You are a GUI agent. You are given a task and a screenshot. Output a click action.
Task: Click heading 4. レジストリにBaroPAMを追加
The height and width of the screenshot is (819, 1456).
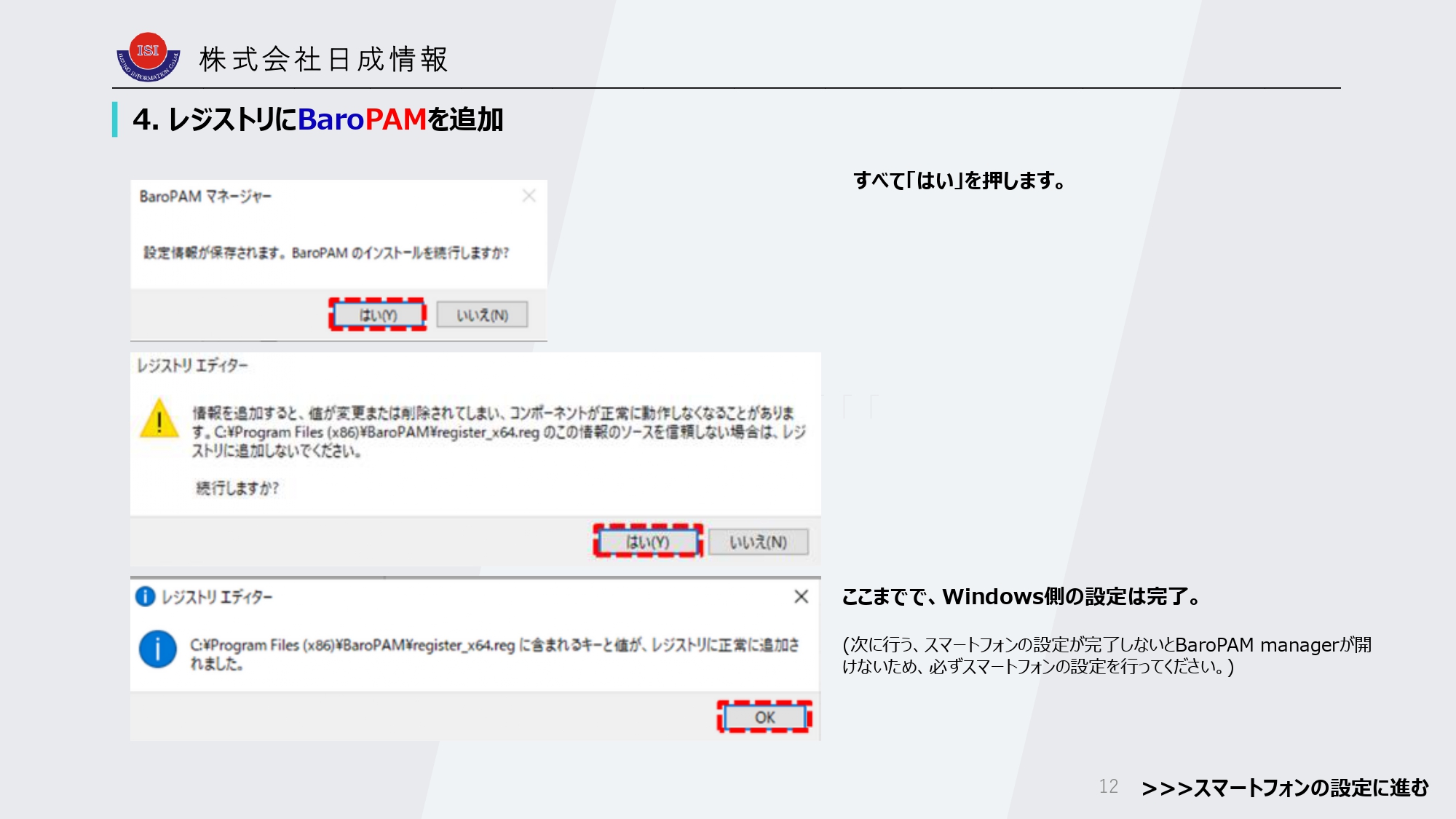[x=318, y=119]
